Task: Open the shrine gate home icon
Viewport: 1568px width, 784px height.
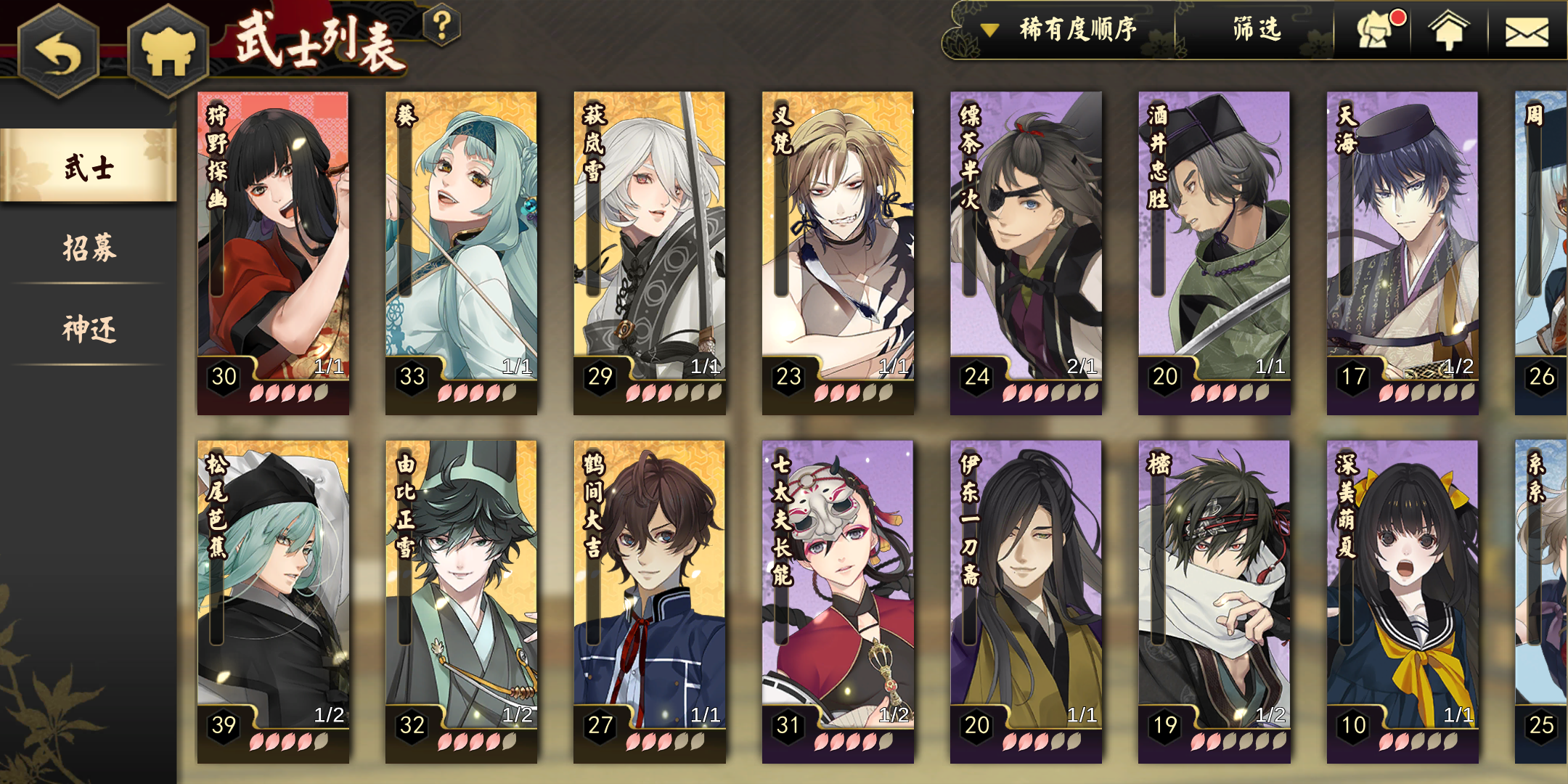Action: [x=168, y=52]
